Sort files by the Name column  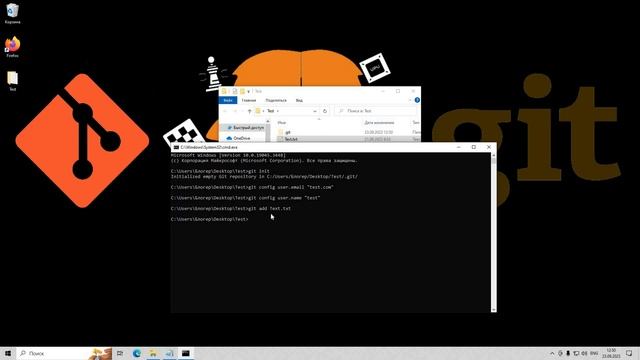[x=282, y=122]
